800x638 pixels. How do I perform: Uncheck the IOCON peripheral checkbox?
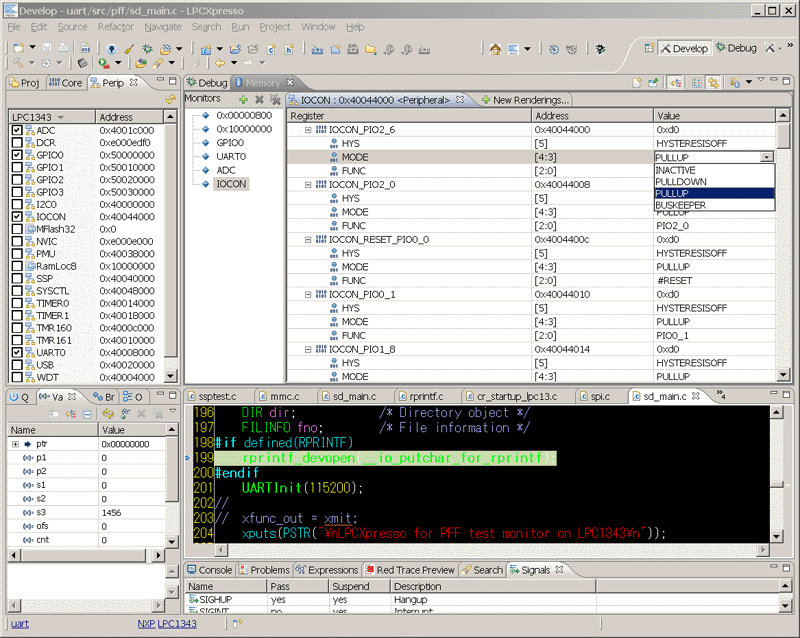(x=17, y=216)
